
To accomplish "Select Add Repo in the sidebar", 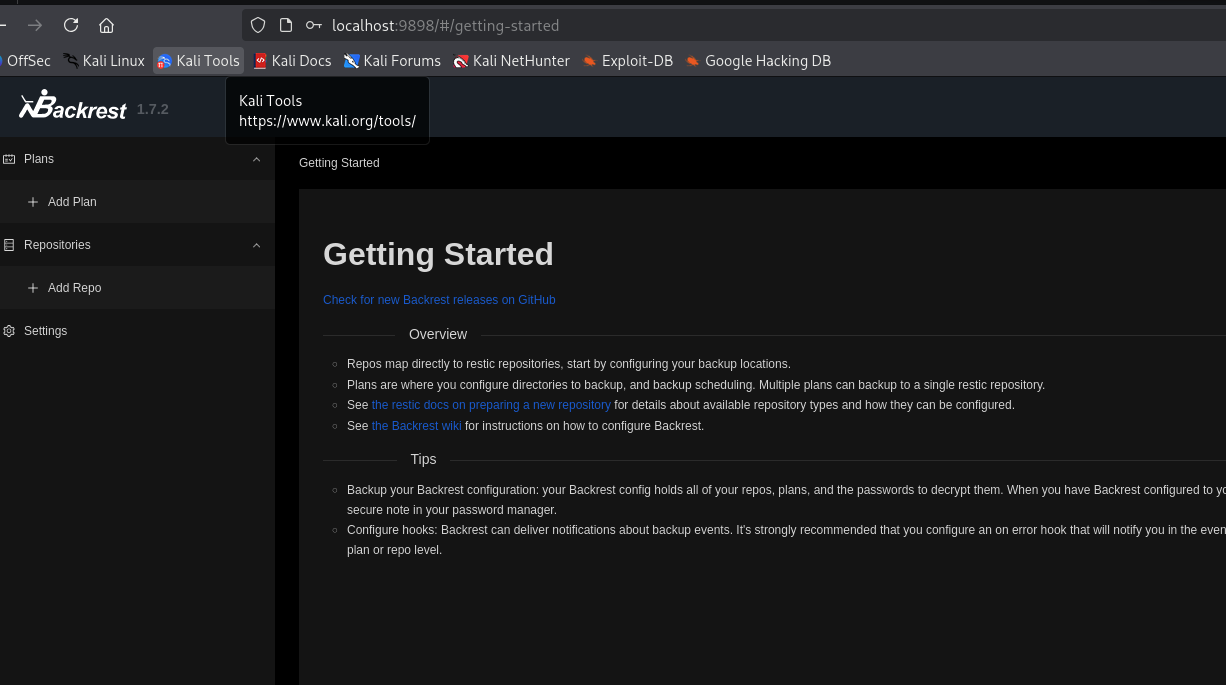I will coord(74,288).
